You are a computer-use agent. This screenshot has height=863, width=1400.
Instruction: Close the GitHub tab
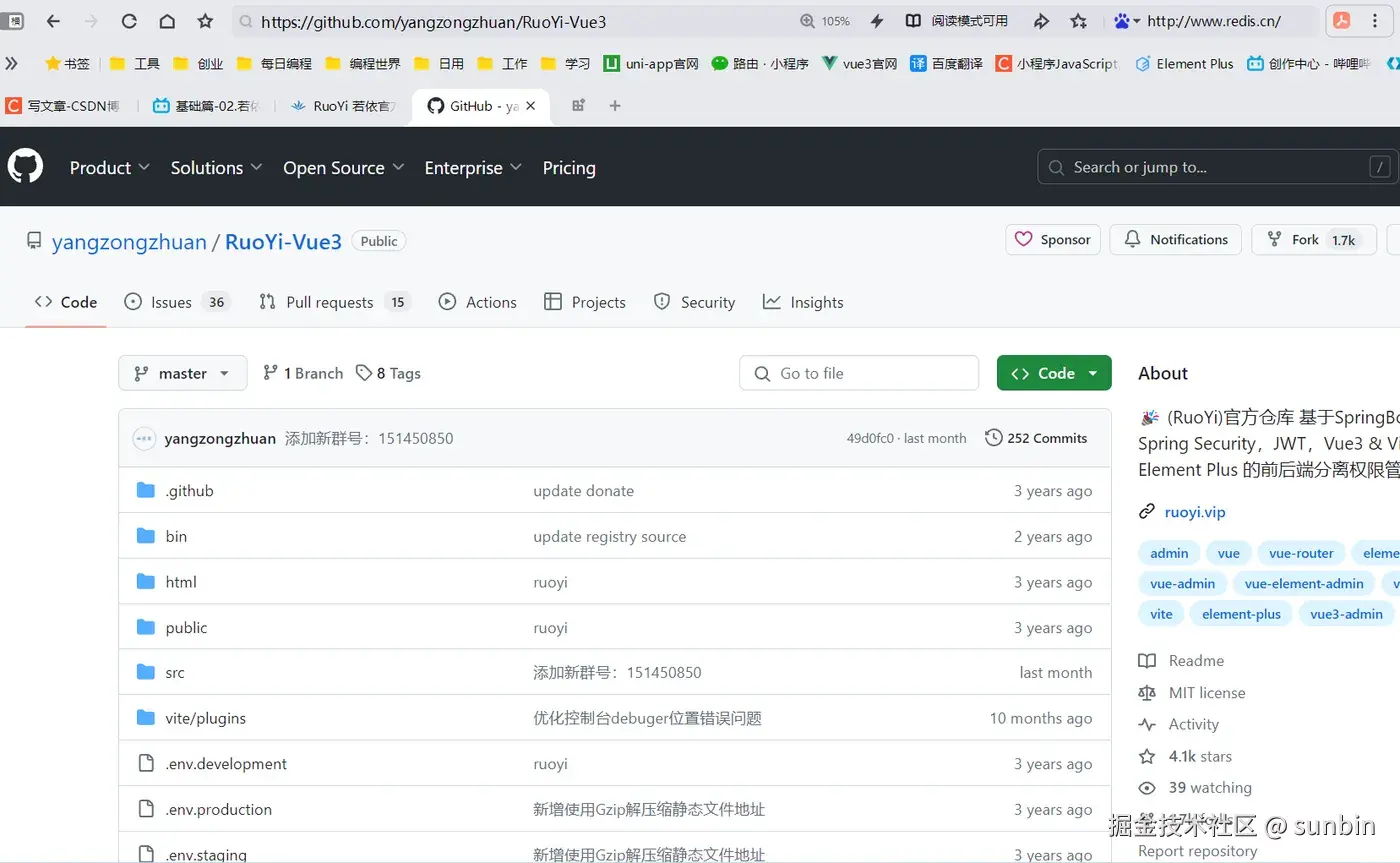tap(531, 106)
